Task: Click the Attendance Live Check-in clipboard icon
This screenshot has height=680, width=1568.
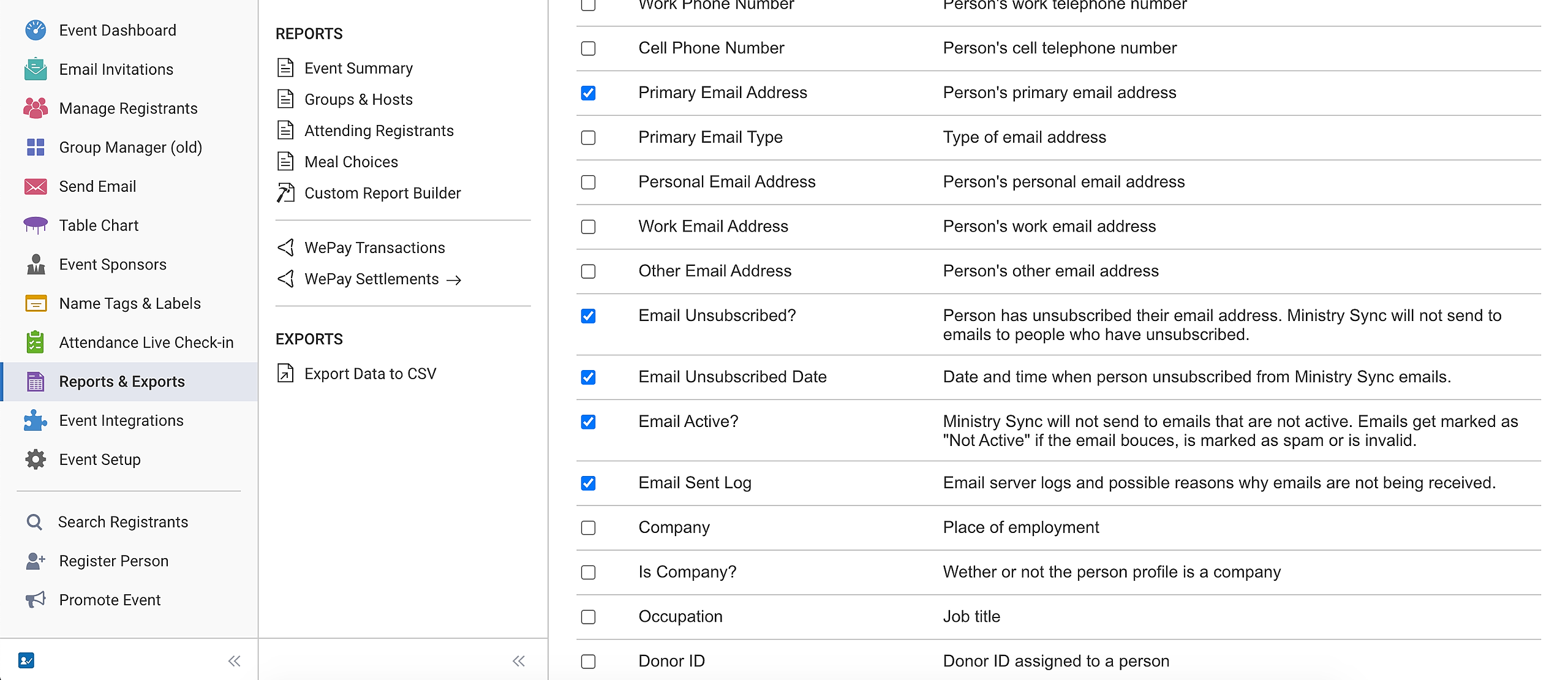Action: coord(36,342)
